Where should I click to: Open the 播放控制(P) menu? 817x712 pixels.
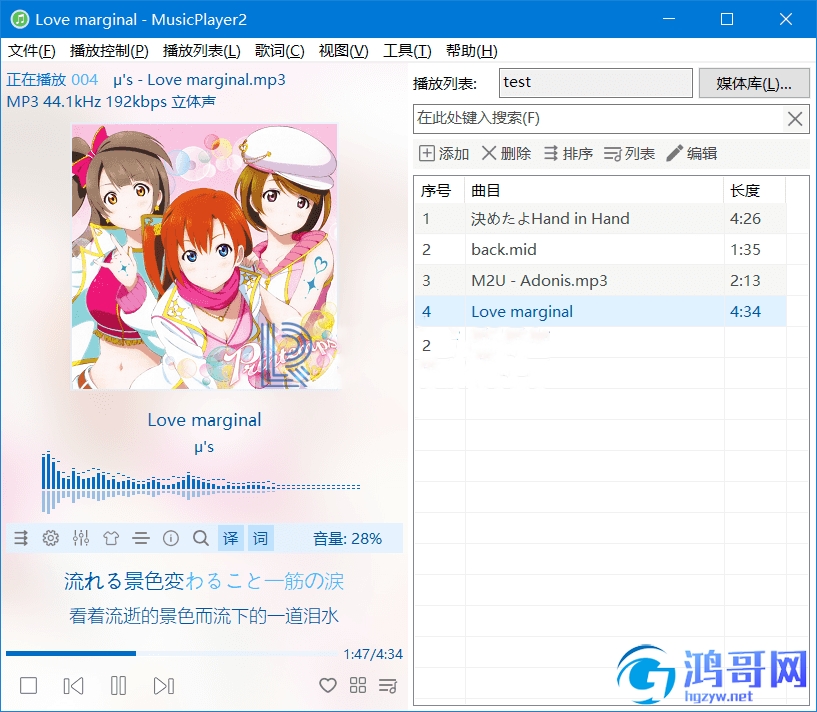[x=109, y=51]
